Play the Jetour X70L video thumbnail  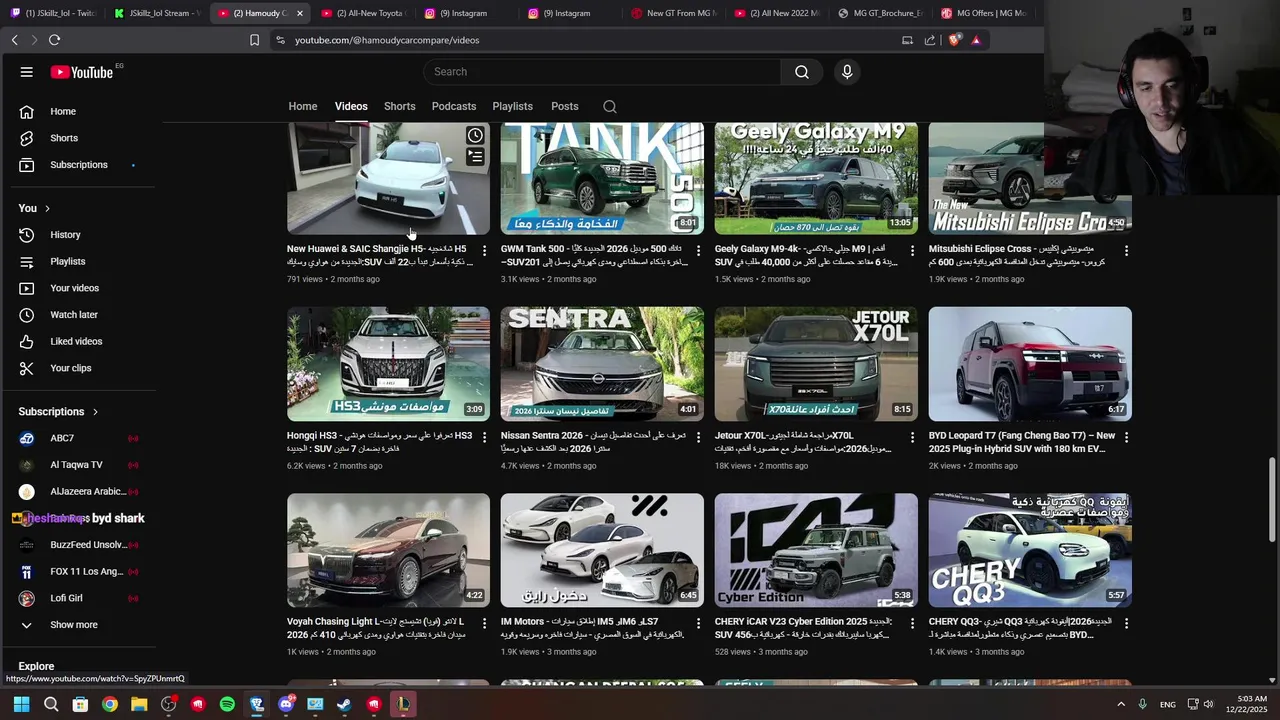pos(816,364)
